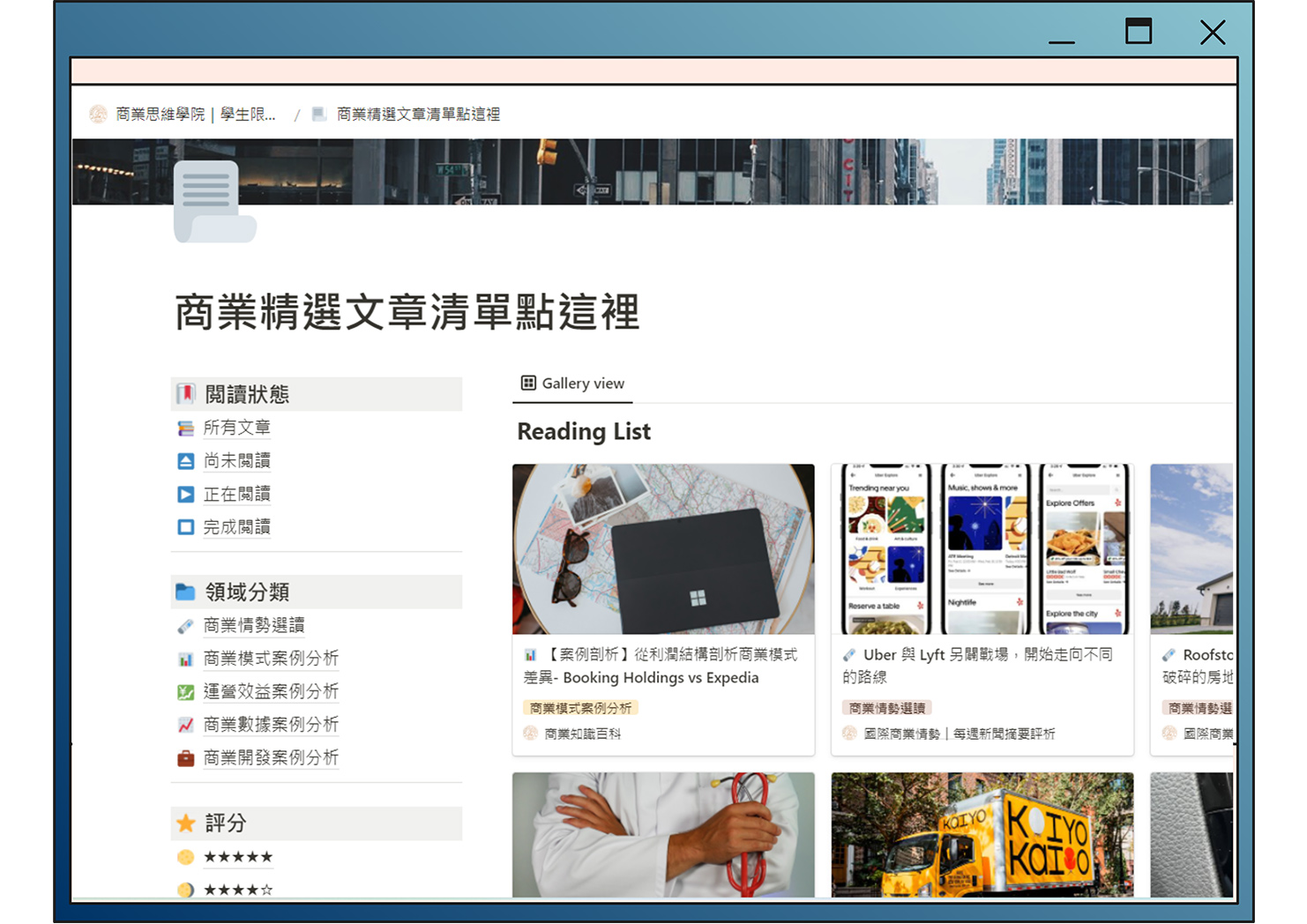
Task: Click the full moon icon beside five stars
Action: point(185,857)
